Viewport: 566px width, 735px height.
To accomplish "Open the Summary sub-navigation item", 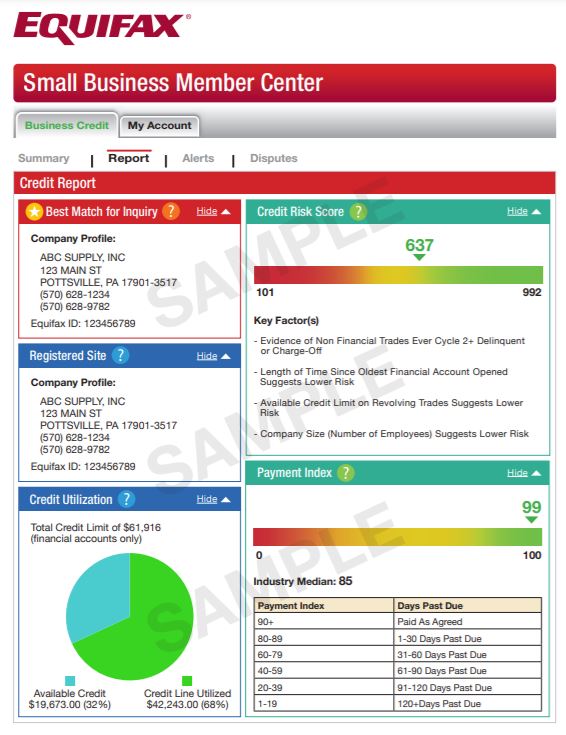I will [44, 158].
